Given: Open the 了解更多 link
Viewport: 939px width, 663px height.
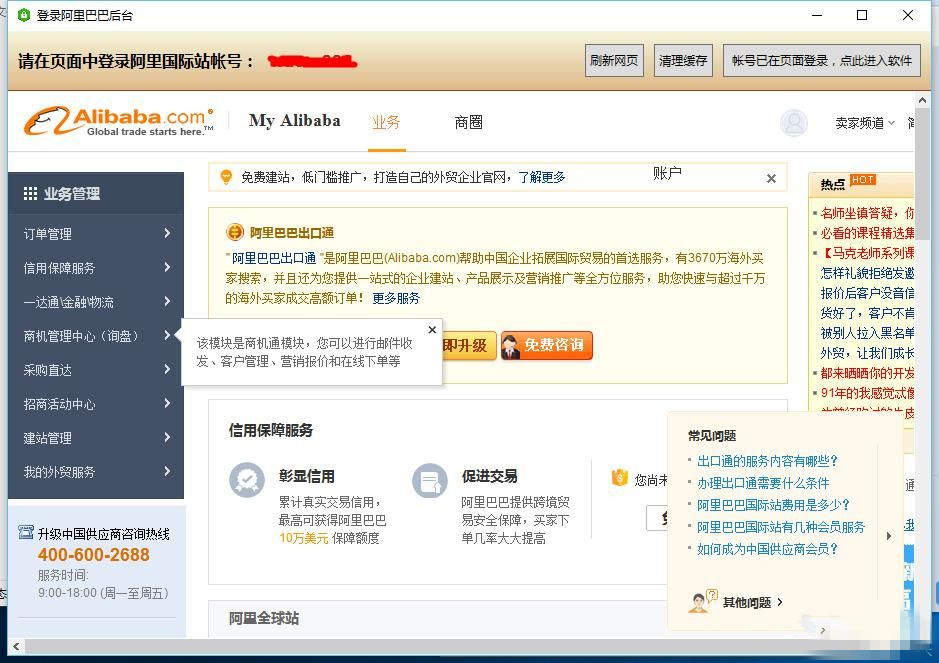Looking at the screenshot, I should [541, 177].
